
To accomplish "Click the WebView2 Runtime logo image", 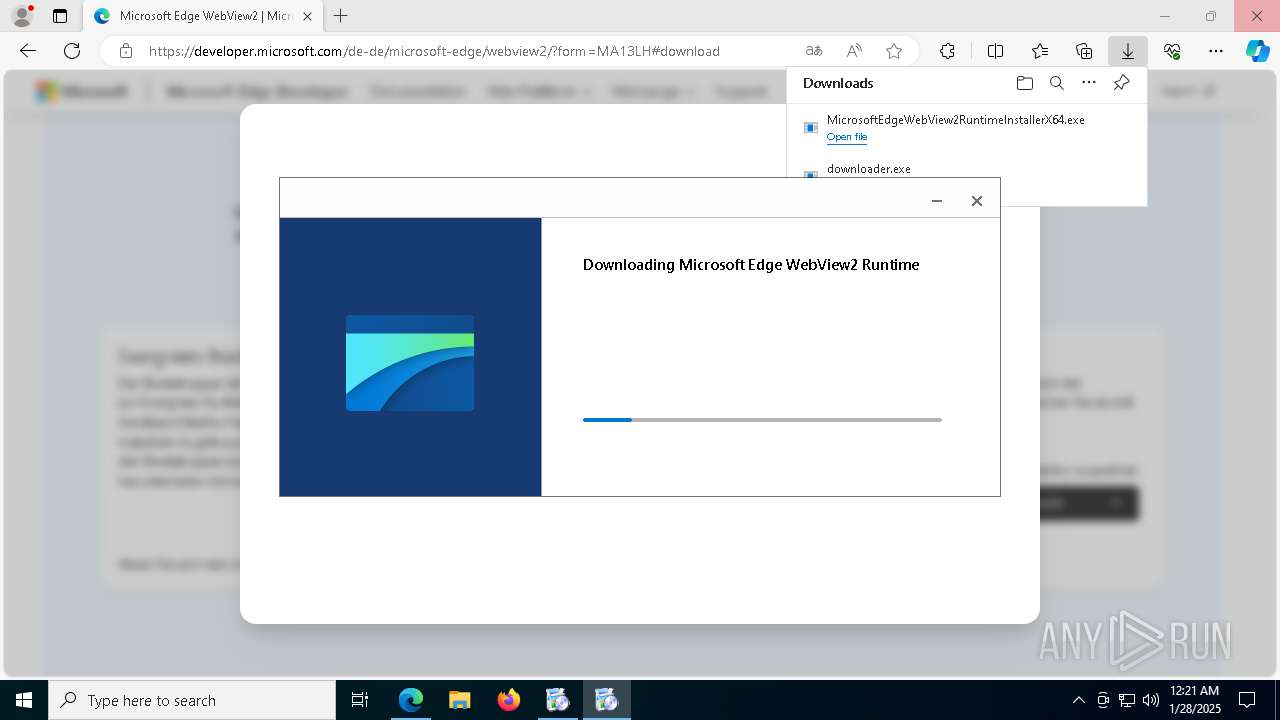I will click(x=410, y=363).
